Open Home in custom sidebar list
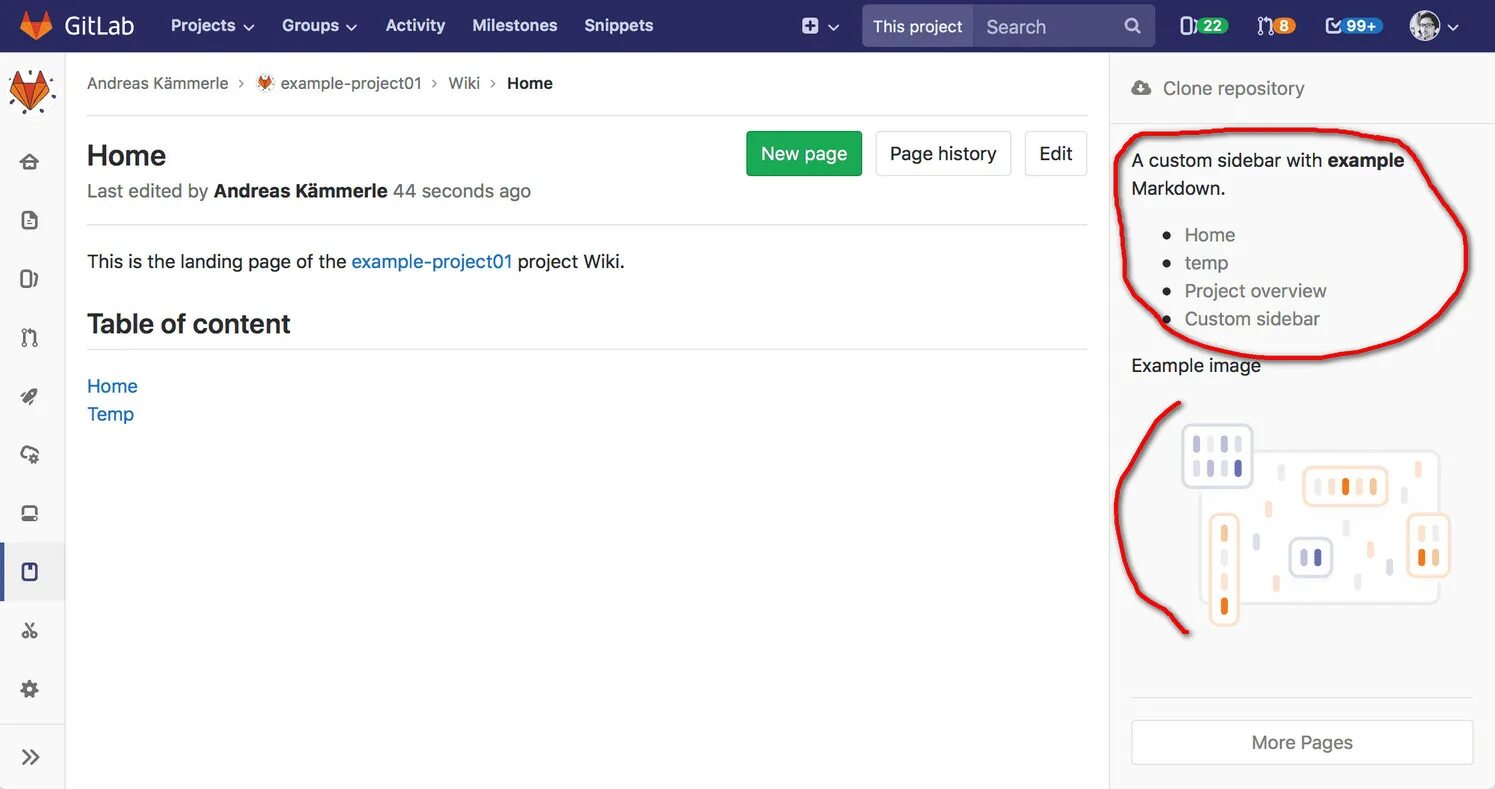Screen dimensions: 1495x789 tap(1210, 235)
